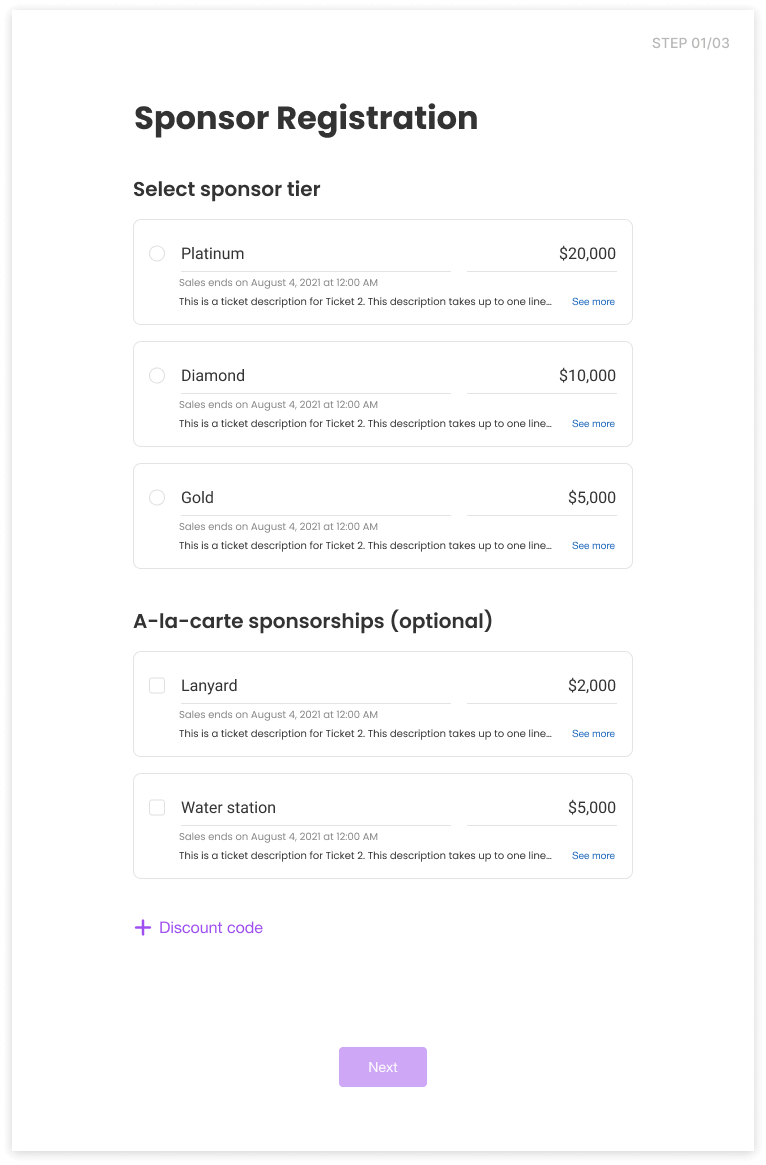
Task: Choose the Gold sponsor tier
Action: [157, 497]
